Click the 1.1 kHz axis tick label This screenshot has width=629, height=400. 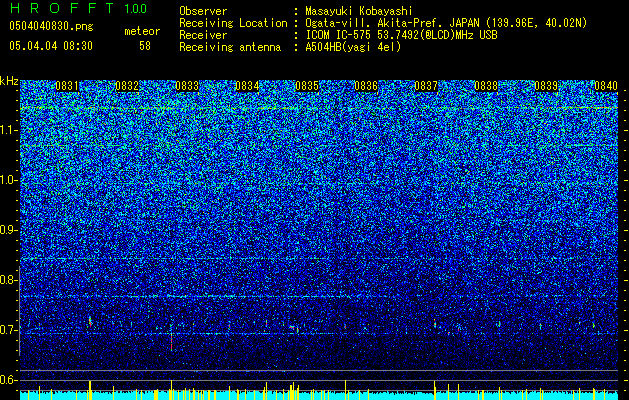[x=8, y=130]
